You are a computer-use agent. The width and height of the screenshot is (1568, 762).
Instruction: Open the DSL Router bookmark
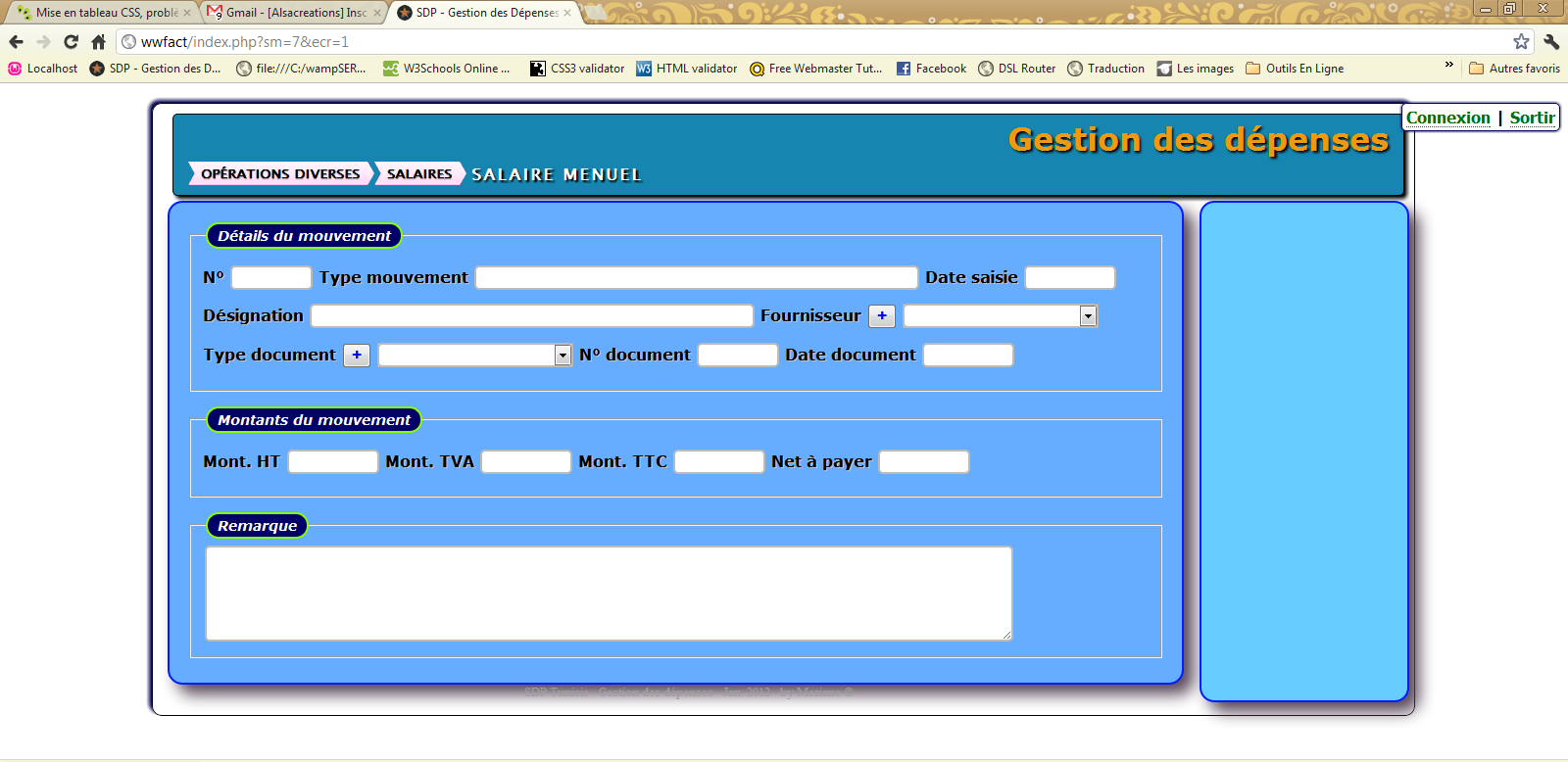(1017, 69)
